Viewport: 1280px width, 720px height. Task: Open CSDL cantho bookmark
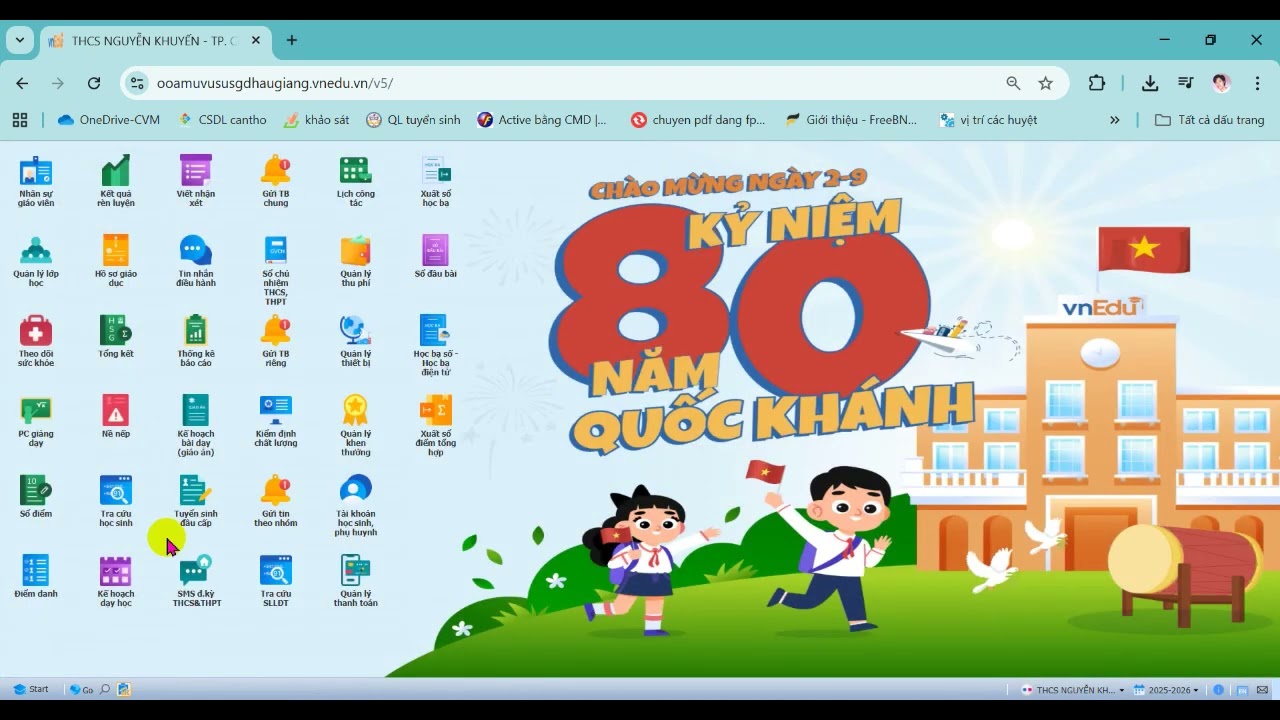click(222, 120)
